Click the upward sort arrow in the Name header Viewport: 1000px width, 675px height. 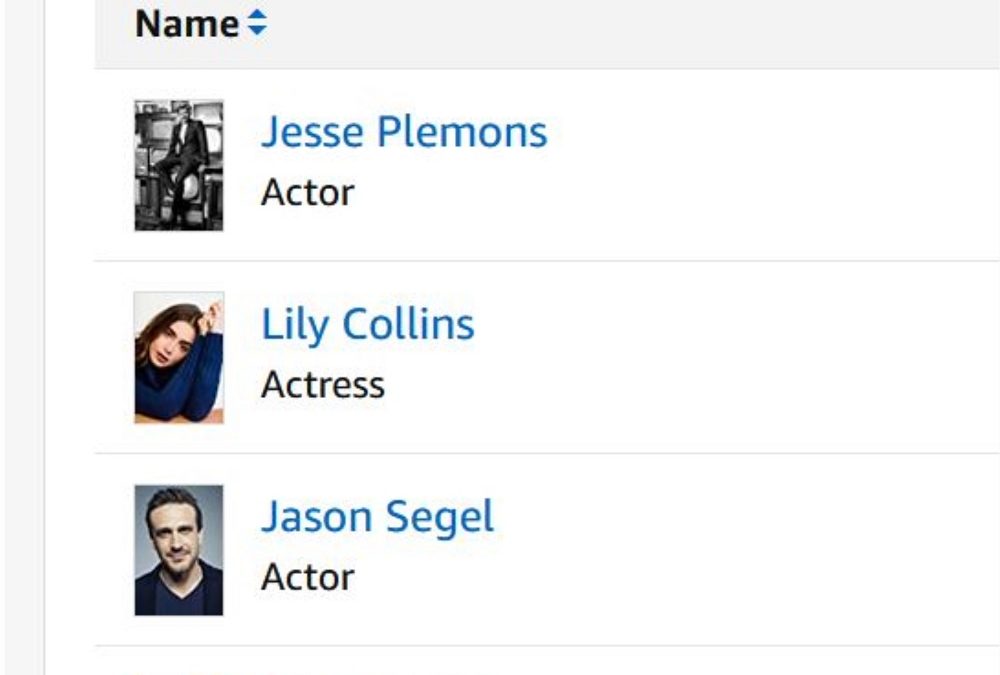[257, 17]
